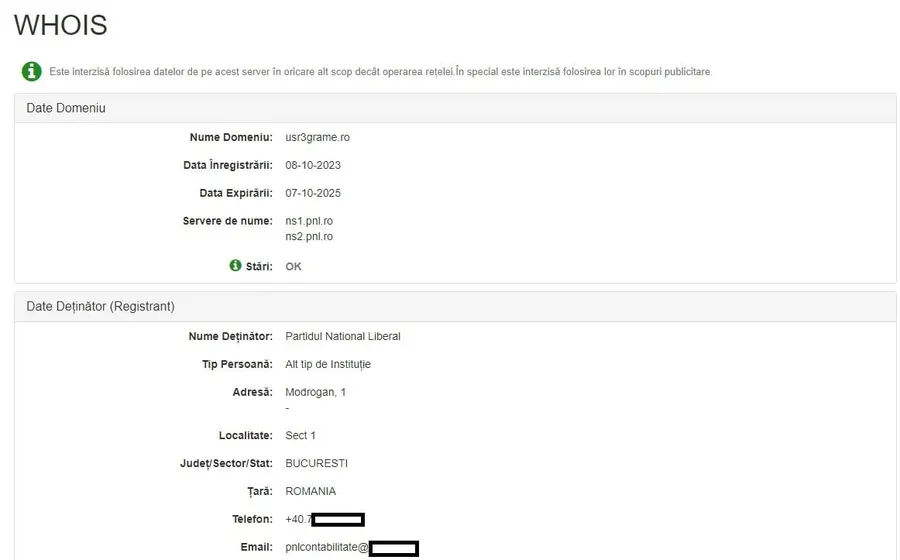Screen dimensions: 900x560
Task: Click the Sect 1 locality value
Action: [x=300, y=435]
